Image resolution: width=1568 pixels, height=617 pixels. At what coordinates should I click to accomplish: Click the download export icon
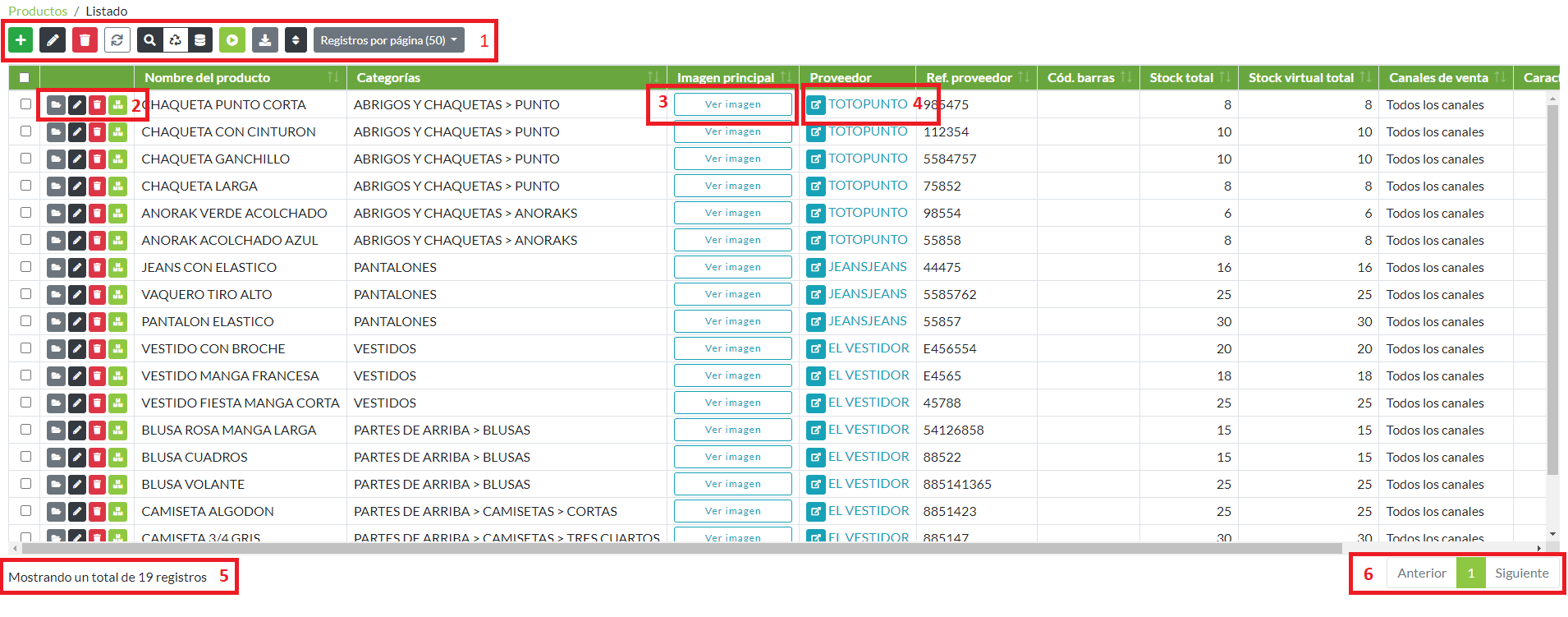(x=264, y=40)
